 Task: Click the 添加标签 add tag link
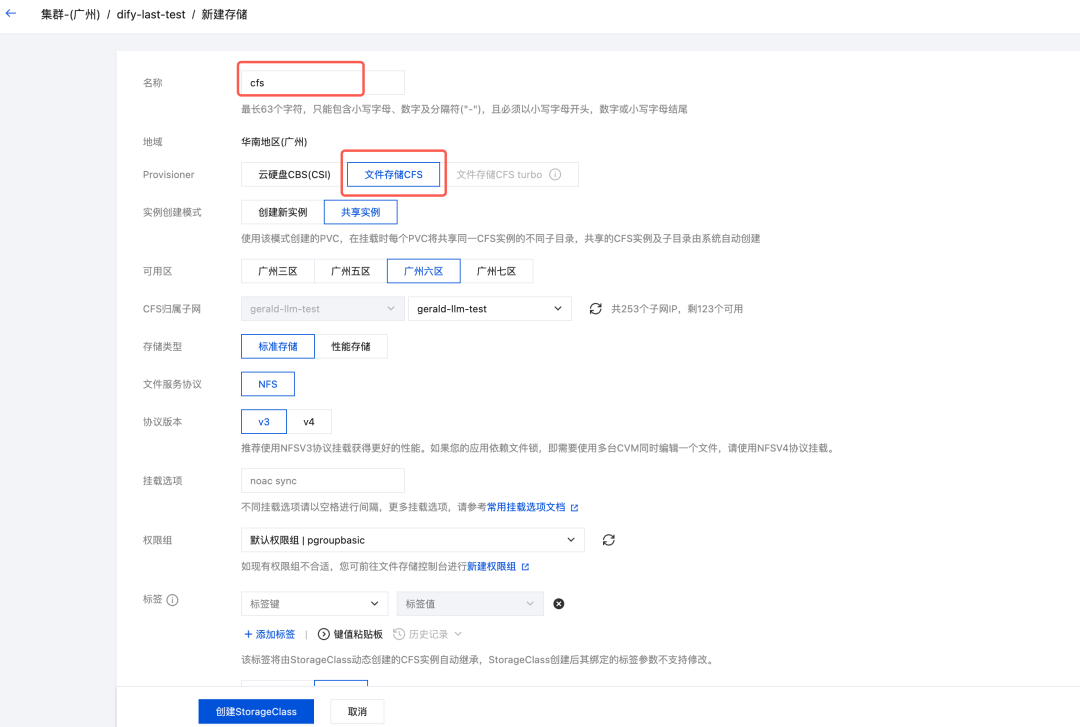click(x=269, y=634)
